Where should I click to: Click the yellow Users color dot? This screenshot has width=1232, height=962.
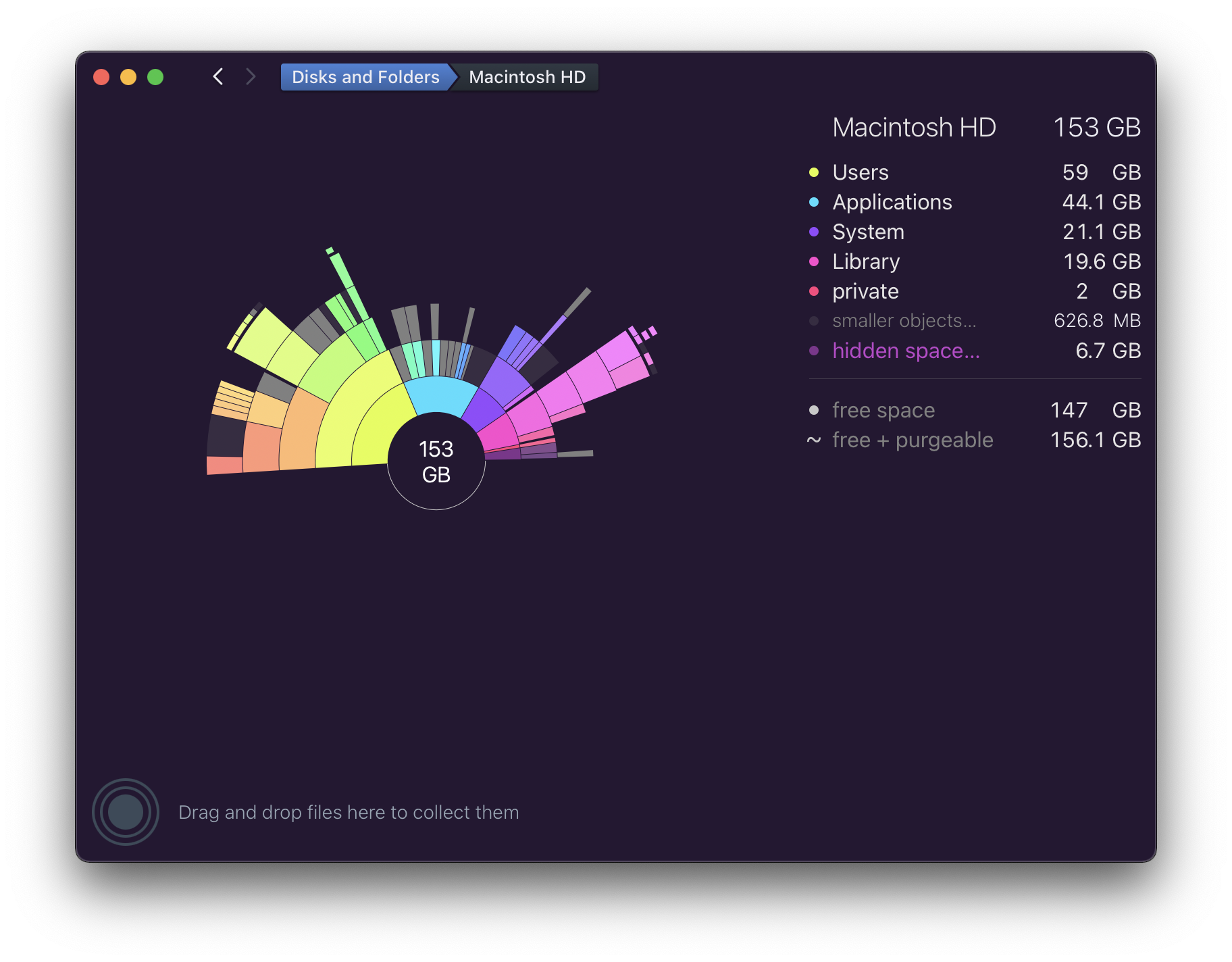tap(814, 172)
